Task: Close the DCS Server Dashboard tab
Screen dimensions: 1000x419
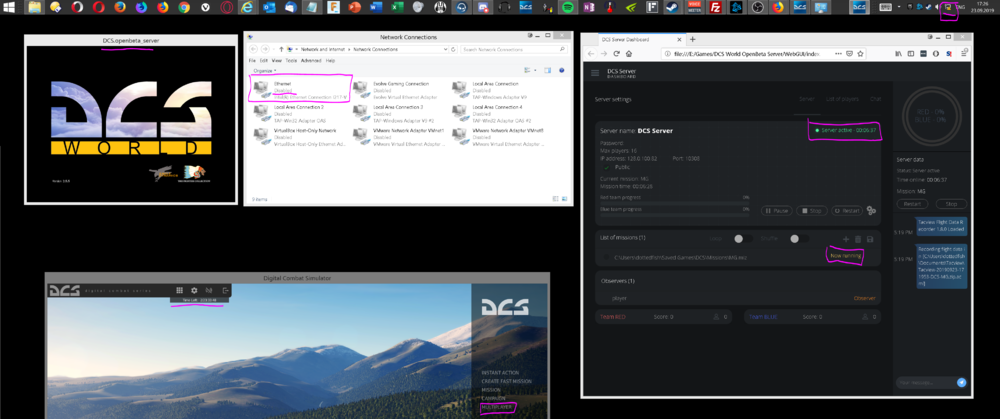Action: click(679, 40)
